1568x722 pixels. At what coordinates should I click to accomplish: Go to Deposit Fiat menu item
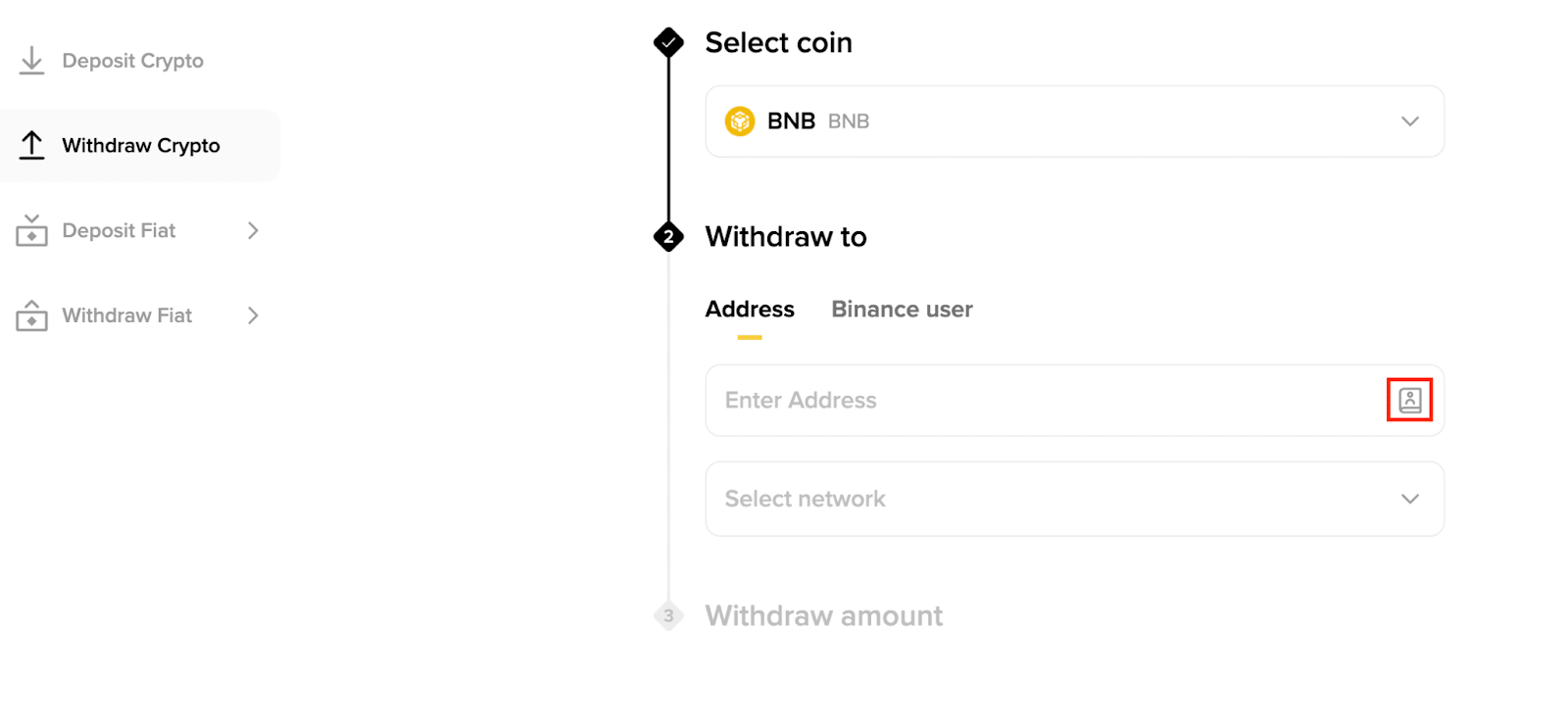click(x=119, y=230)
